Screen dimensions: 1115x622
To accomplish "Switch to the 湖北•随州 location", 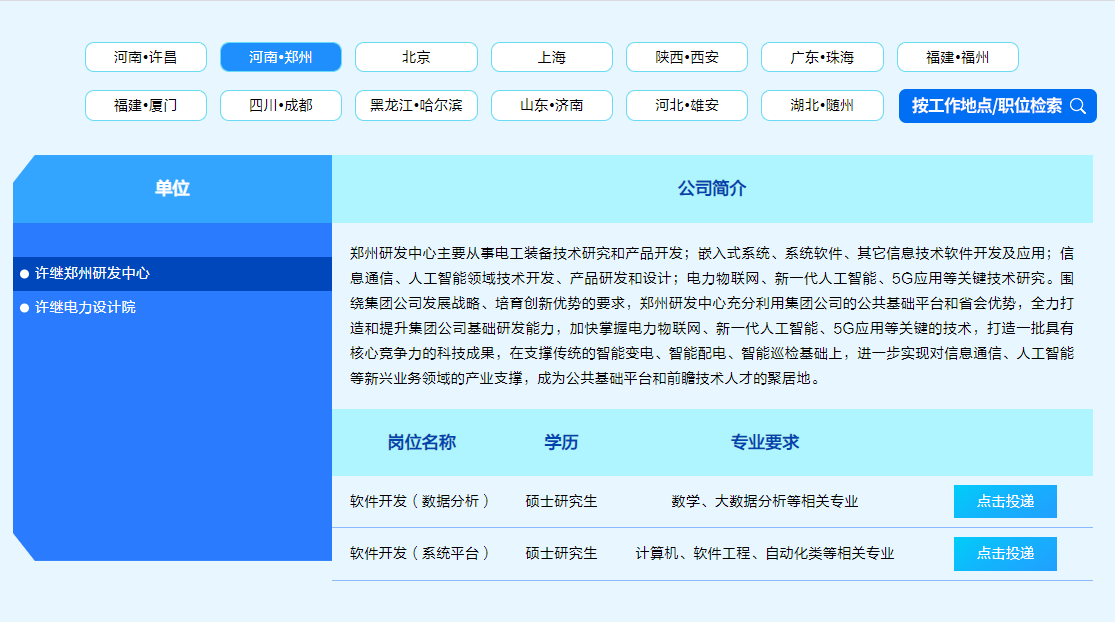I will 822,105.
